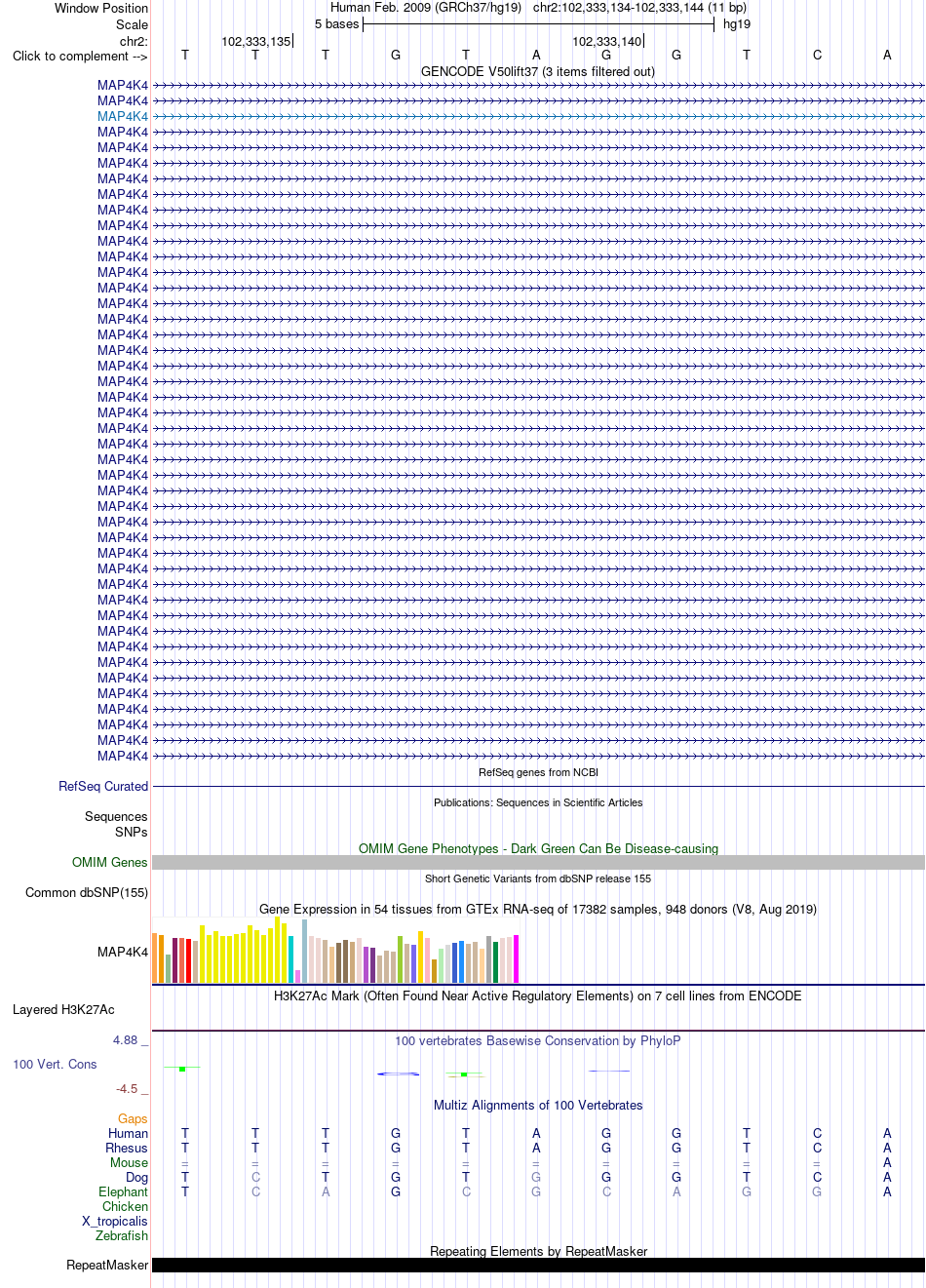Open Common dbSNP(155) track settings

[x=87, y=892]
